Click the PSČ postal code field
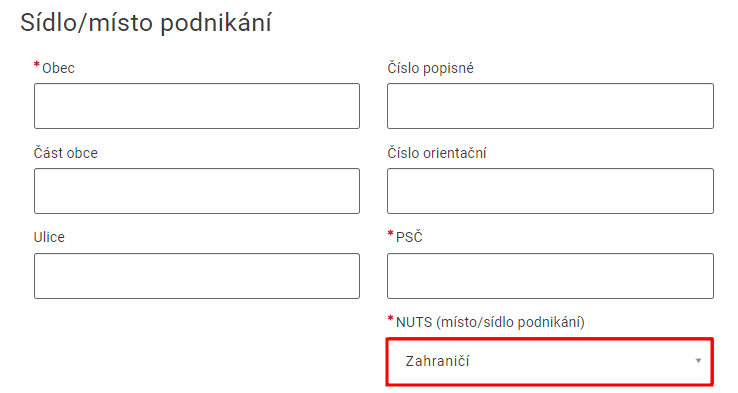738x393 pixels. click(550, 276)
